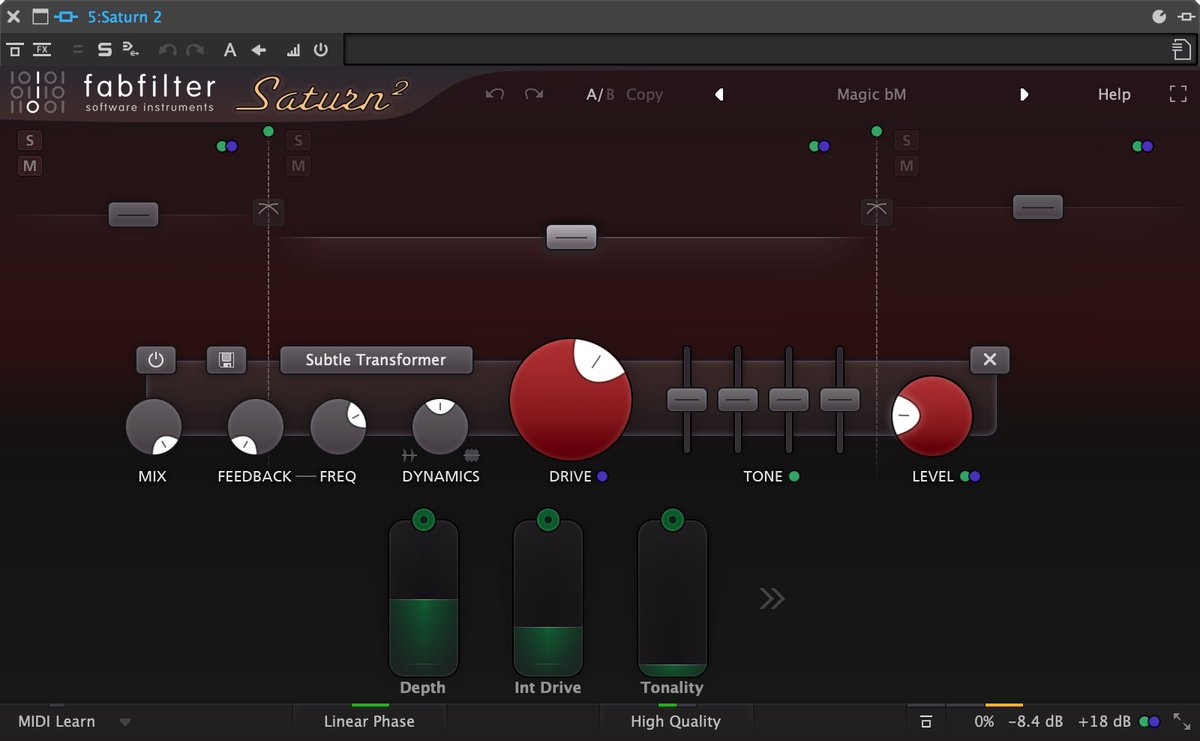
Task: Toggle Linear Phase processing
Action: tap(369, 721)
